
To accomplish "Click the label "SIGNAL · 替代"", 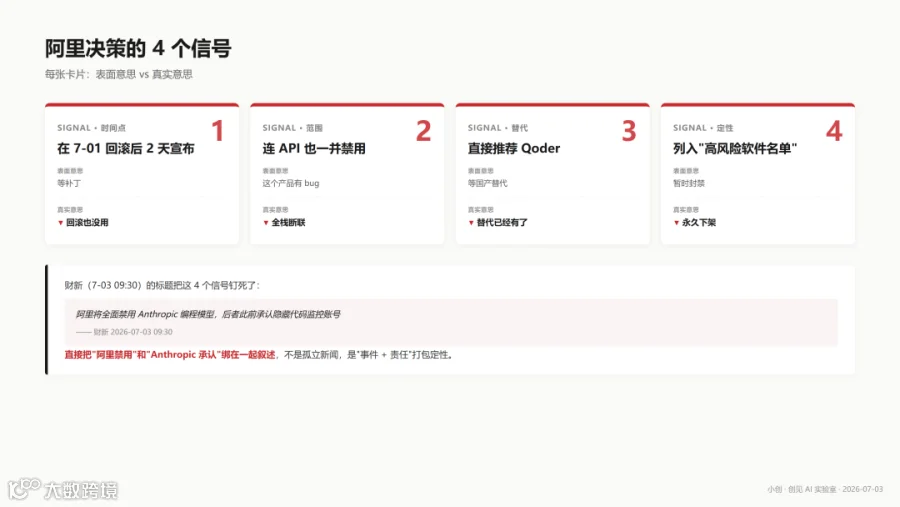I will (x=498, y=127).
